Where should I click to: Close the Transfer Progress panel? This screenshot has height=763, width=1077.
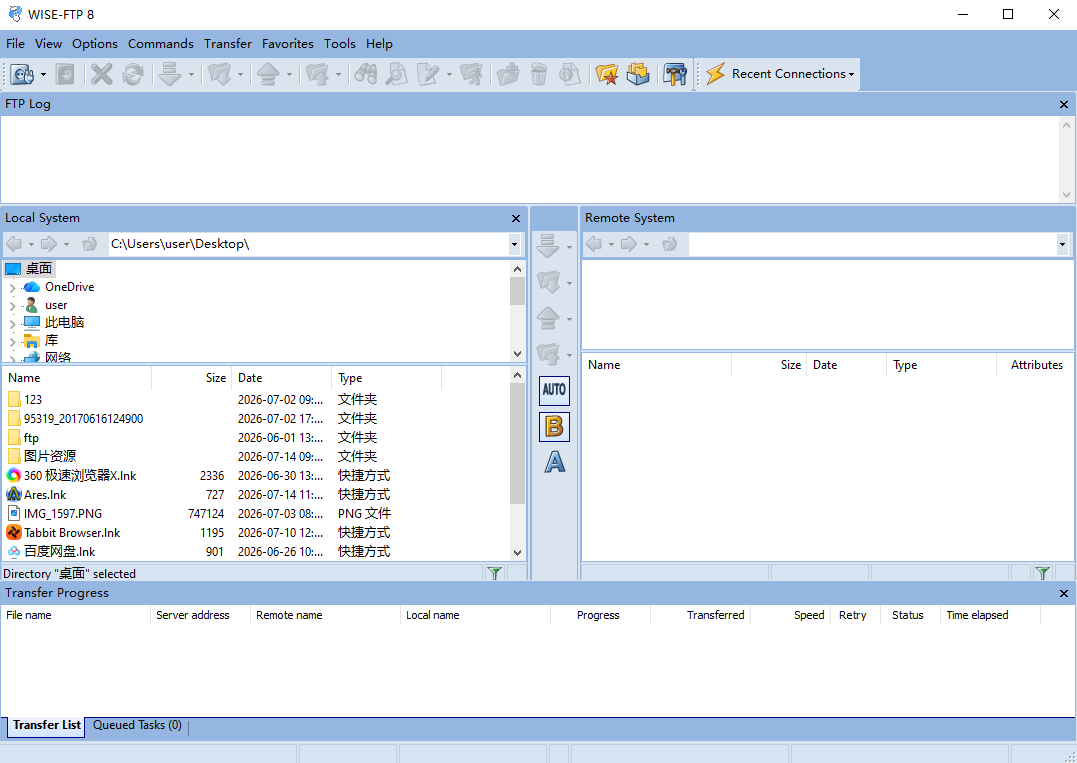coord(1064,593)
